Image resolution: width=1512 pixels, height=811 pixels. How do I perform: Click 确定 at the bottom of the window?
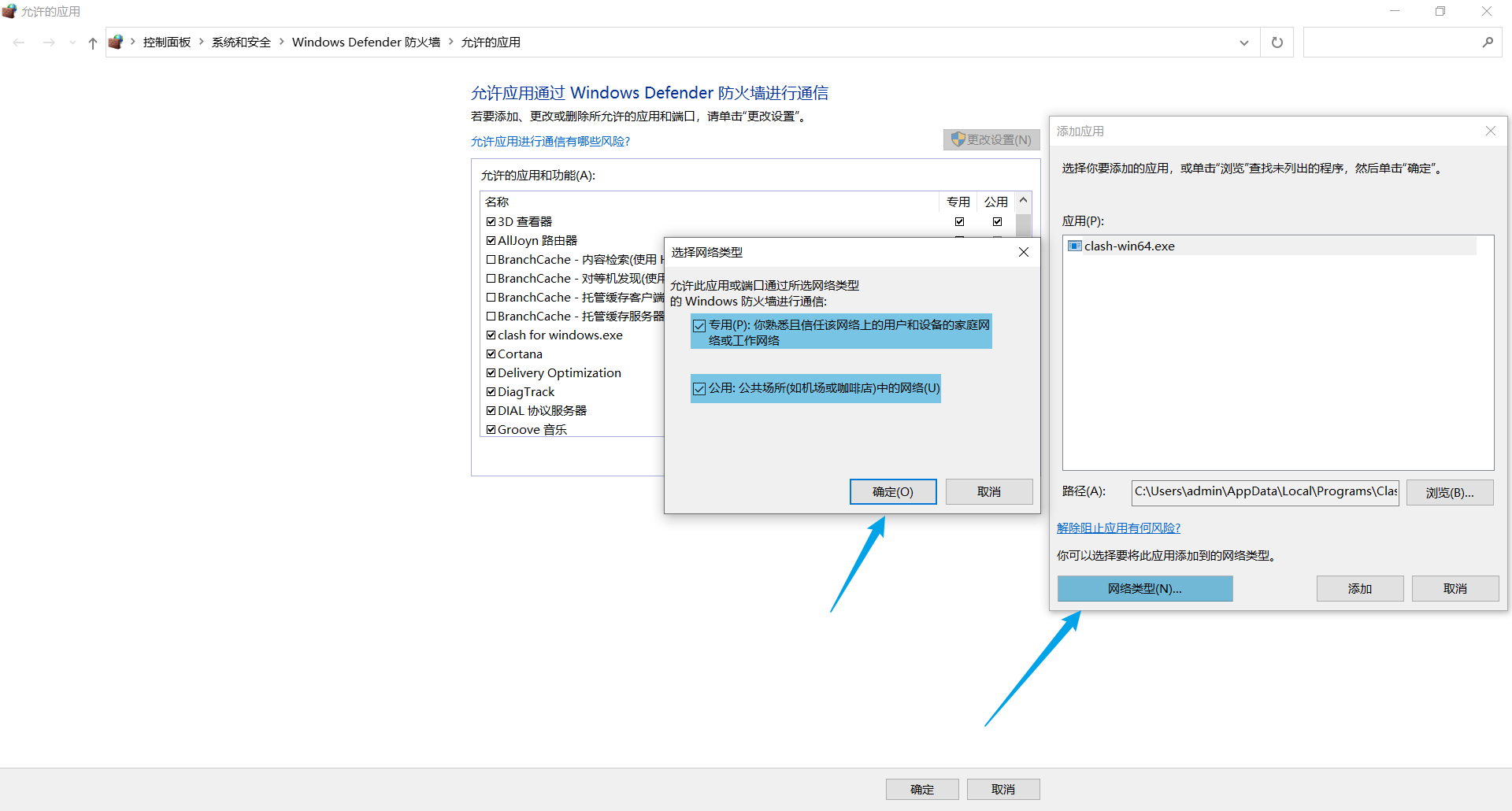click(x=922, y=790)
